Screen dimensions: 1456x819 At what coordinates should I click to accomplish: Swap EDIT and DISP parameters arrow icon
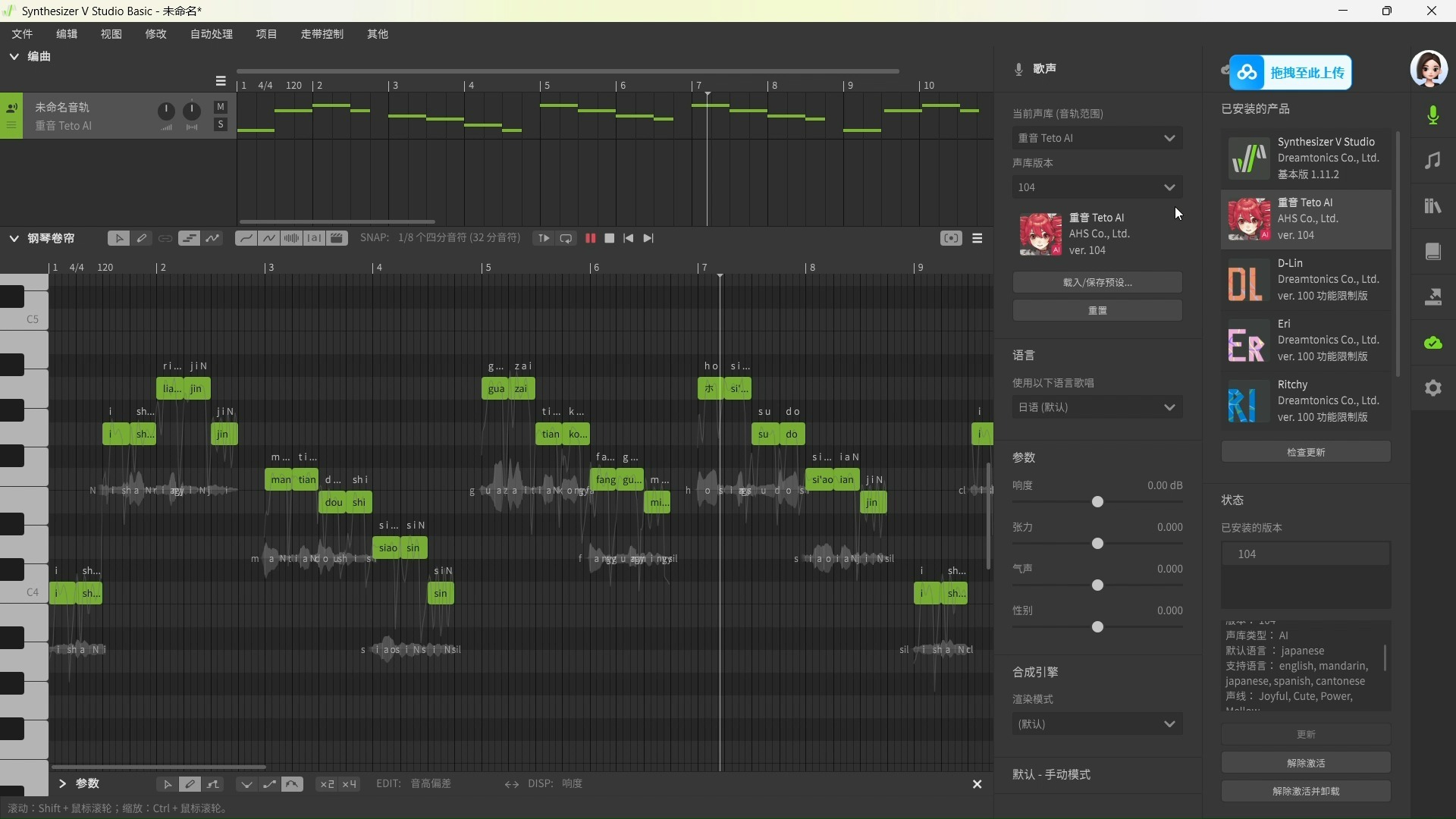coord(512,784)
